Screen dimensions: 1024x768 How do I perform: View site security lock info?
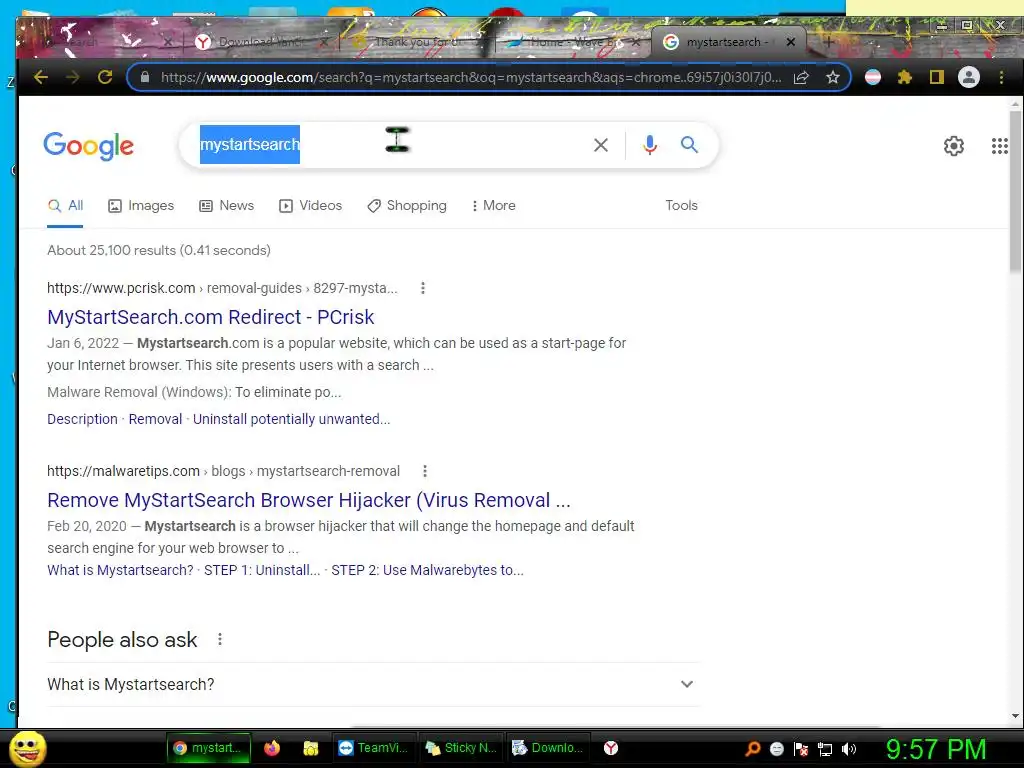pyautogui.click(x=145, y=77)
